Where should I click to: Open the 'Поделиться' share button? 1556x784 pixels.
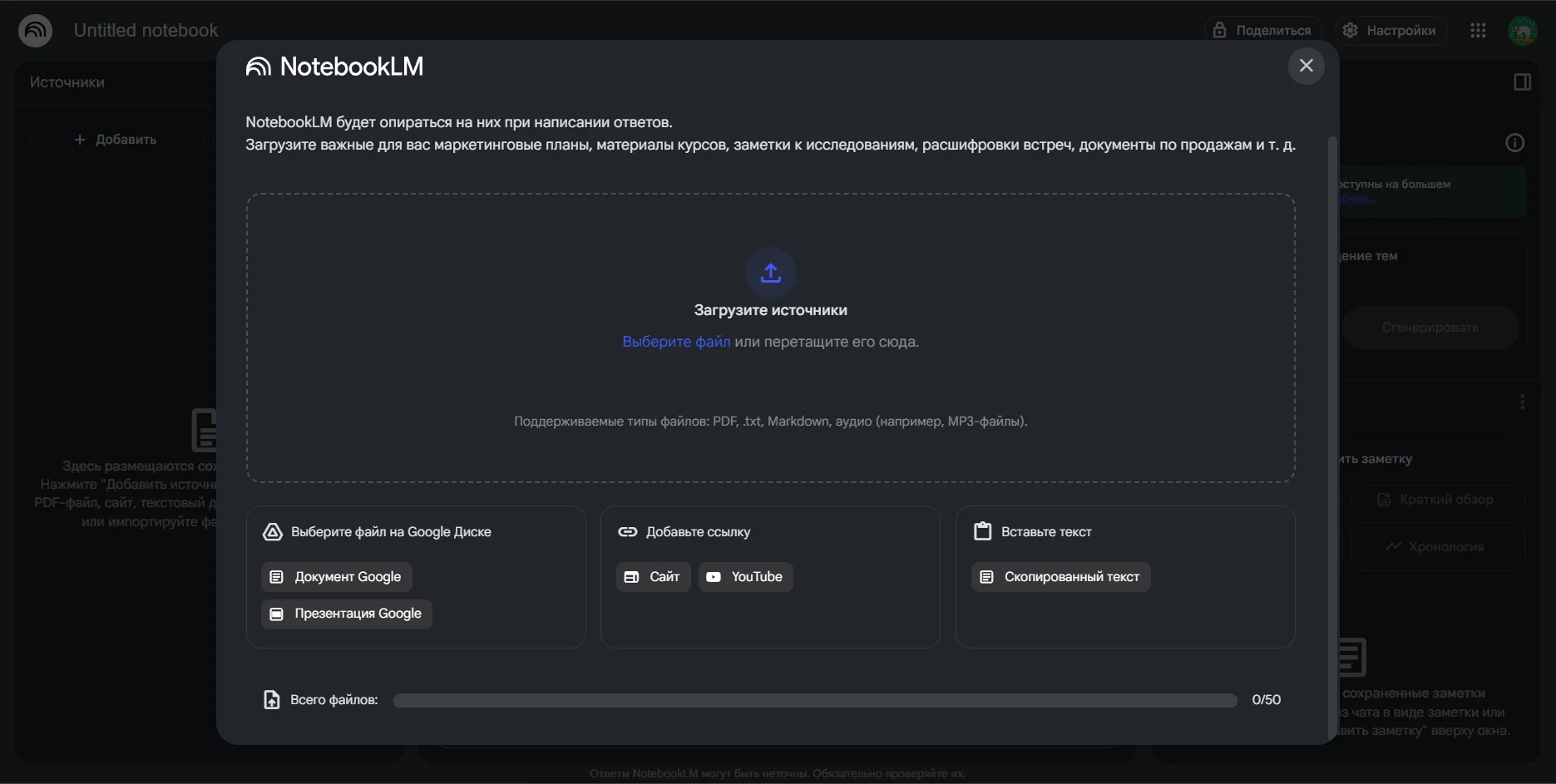click(1263, 31)
